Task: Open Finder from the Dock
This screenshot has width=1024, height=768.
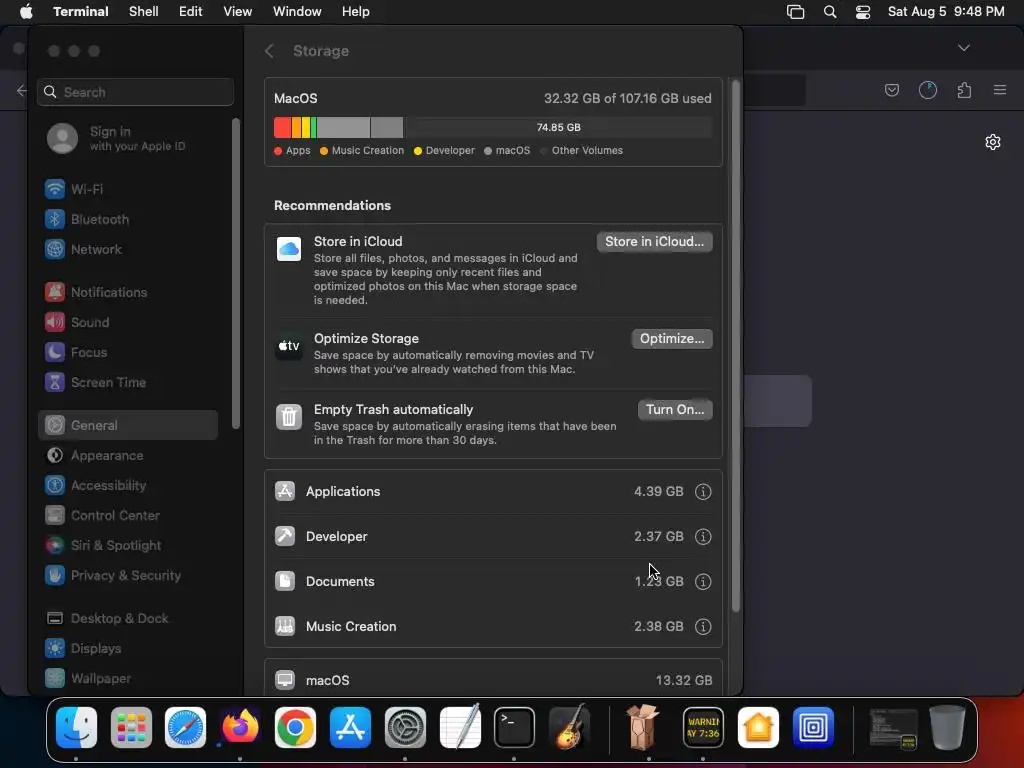Action: [x=76, y=728]
